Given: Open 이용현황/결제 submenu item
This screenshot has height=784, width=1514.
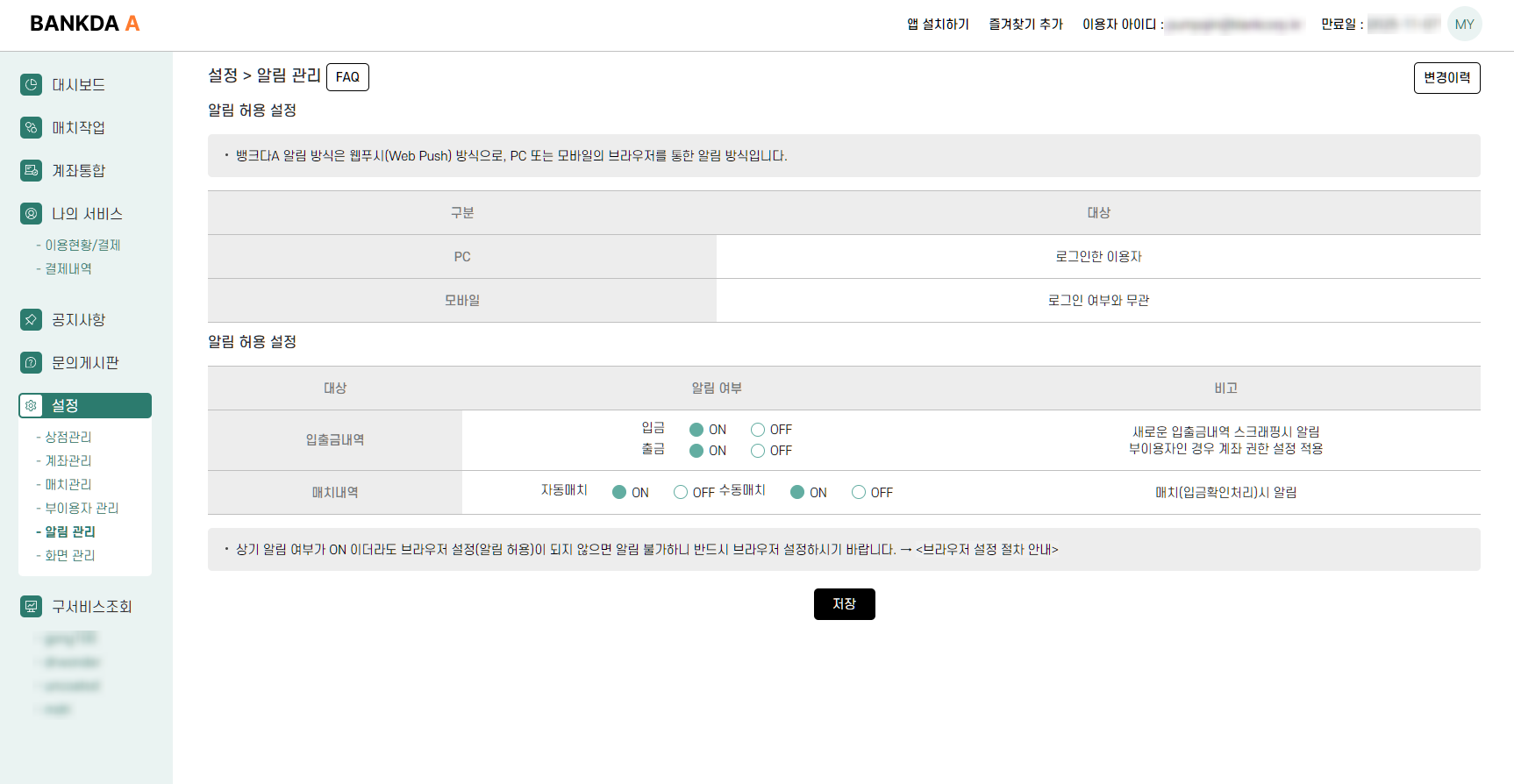Looking at the screenshot, I should pos(82,246).
